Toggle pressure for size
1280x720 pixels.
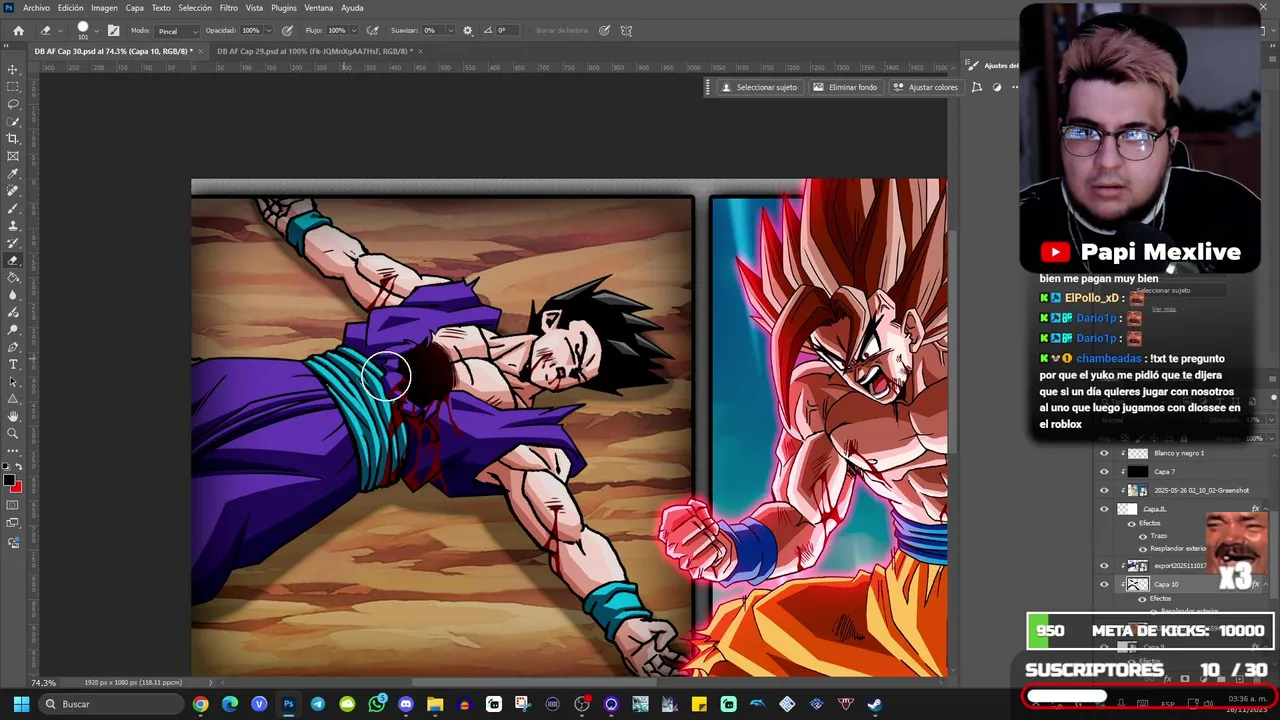coord(604,31)
